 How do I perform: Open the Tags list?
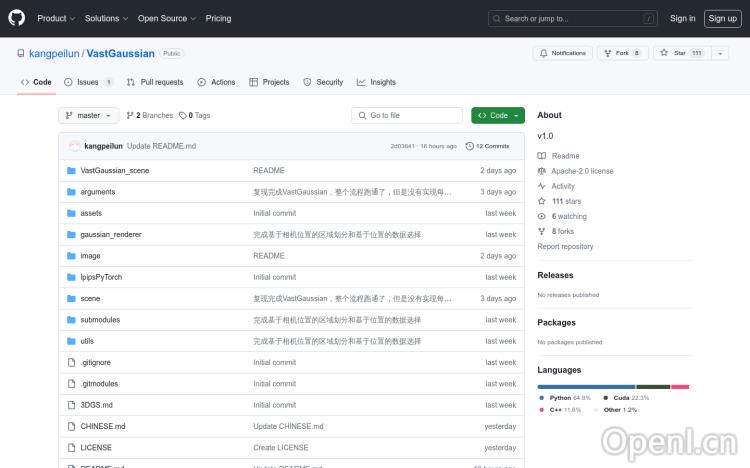point(195,115)
